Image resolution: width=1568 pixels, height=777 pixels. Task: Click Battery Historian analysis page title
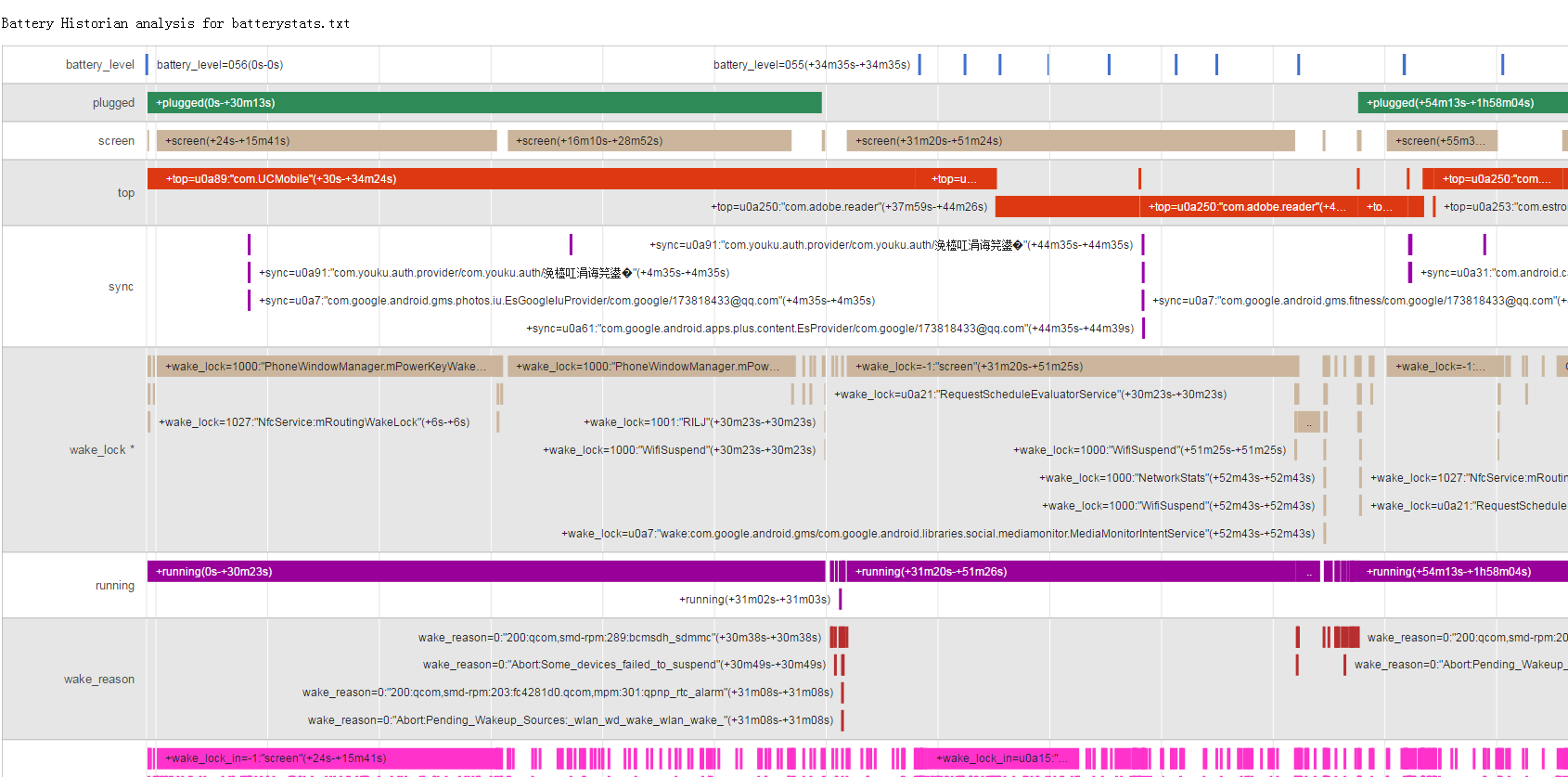[x=175, y=23]
